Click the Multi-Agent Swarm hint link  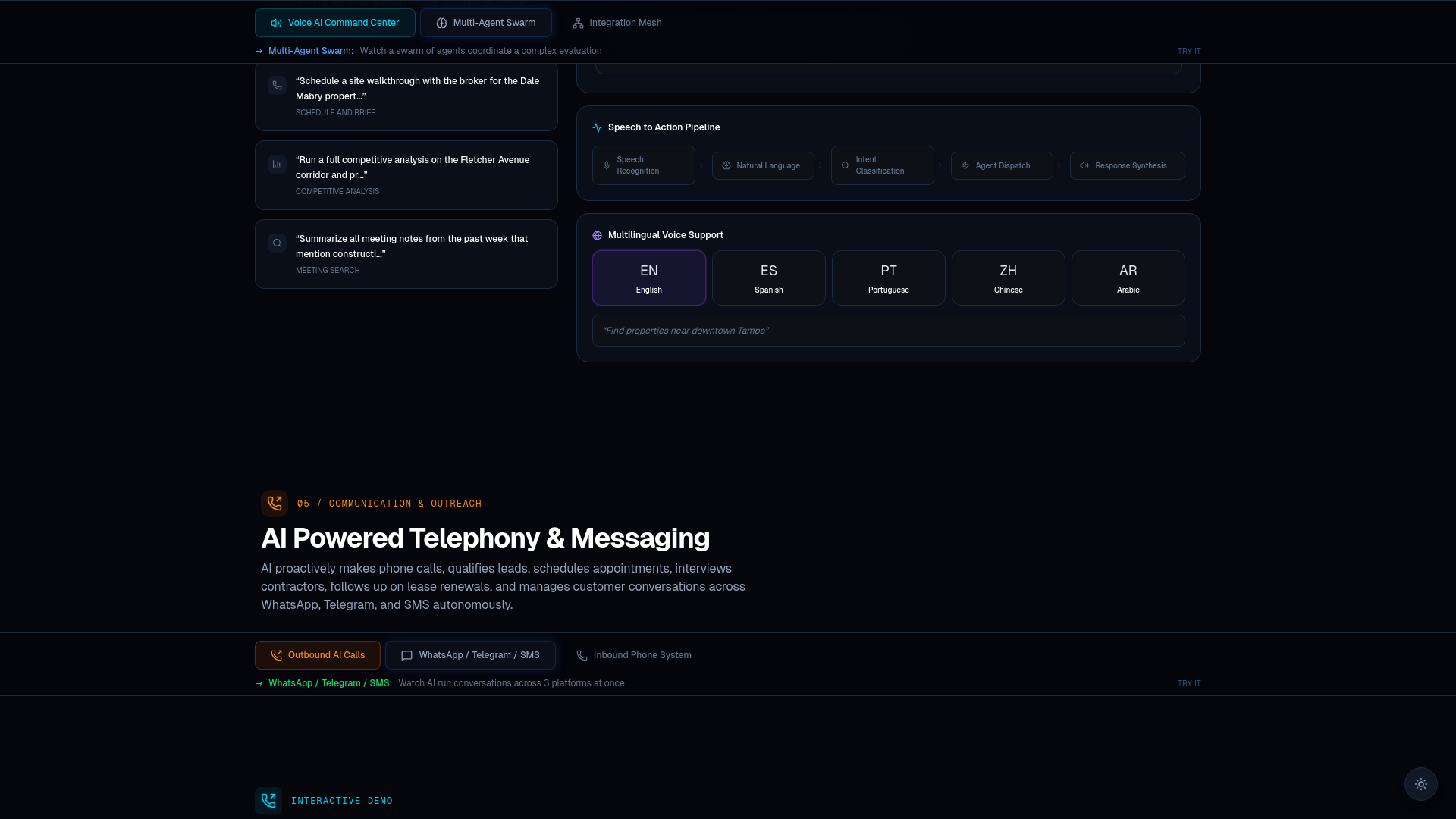point(311,51)
